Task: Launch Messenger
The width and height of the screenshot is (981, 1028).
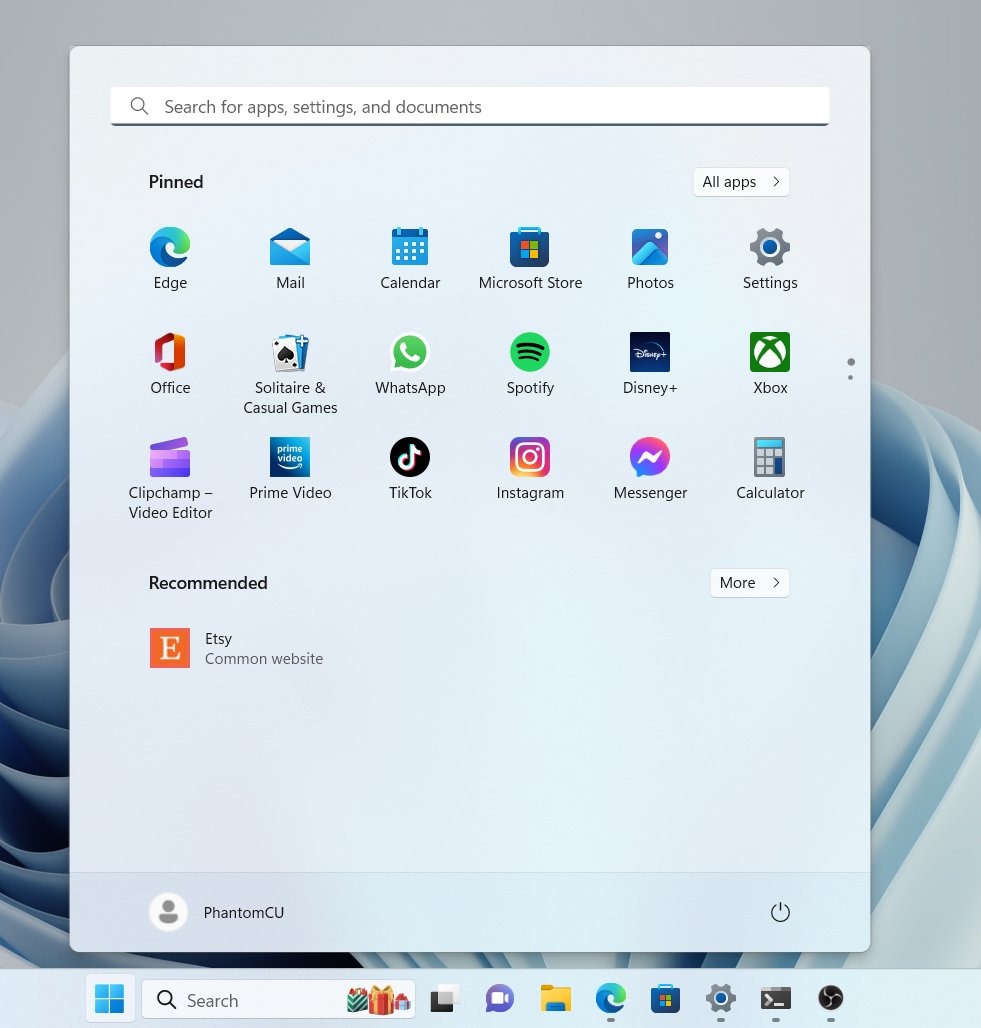Action: tap(650, 468)
